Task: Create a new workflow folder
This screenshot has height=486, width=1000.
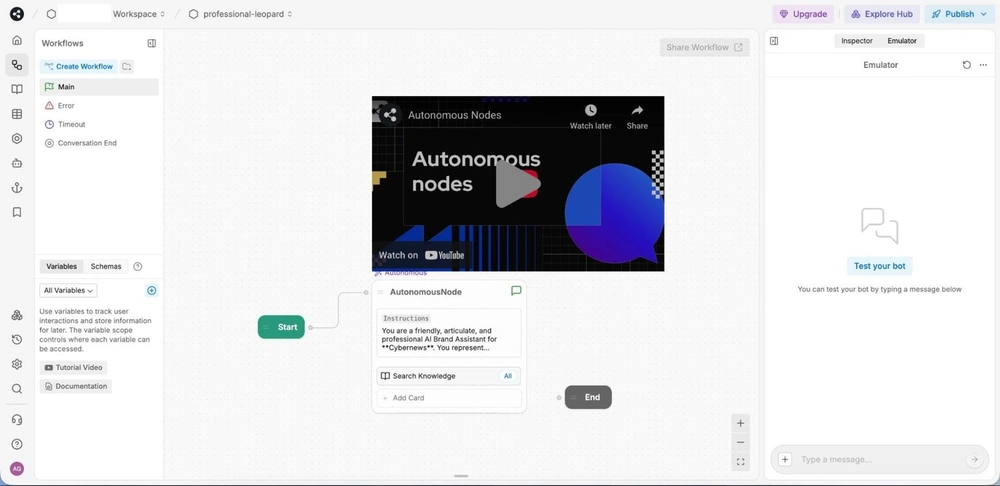Action: coord(127,66)
